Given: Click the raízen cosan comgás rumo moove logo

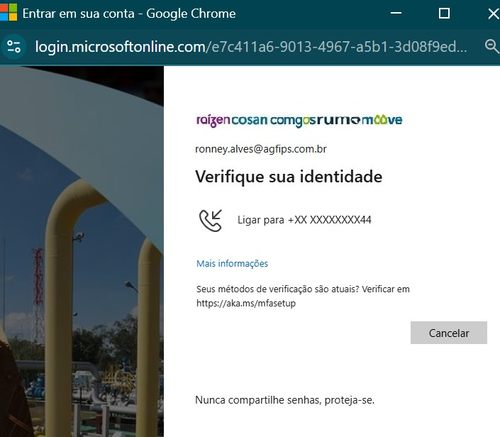Looking at the screenshot, I should (x=299, y=120).
